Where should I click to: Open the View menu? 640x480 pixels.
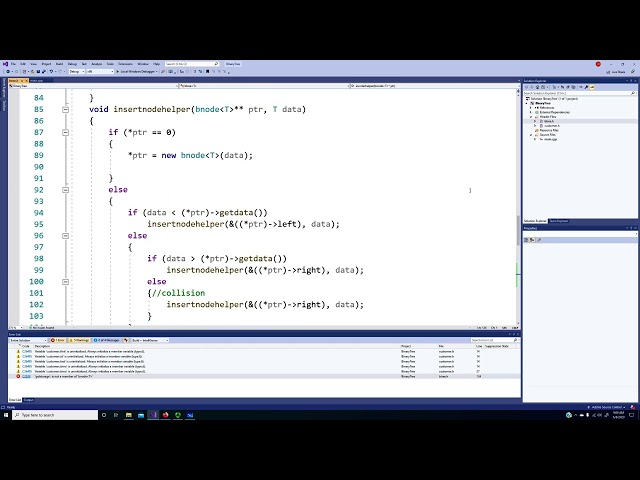pyautogui.click(x=33, y=64)
